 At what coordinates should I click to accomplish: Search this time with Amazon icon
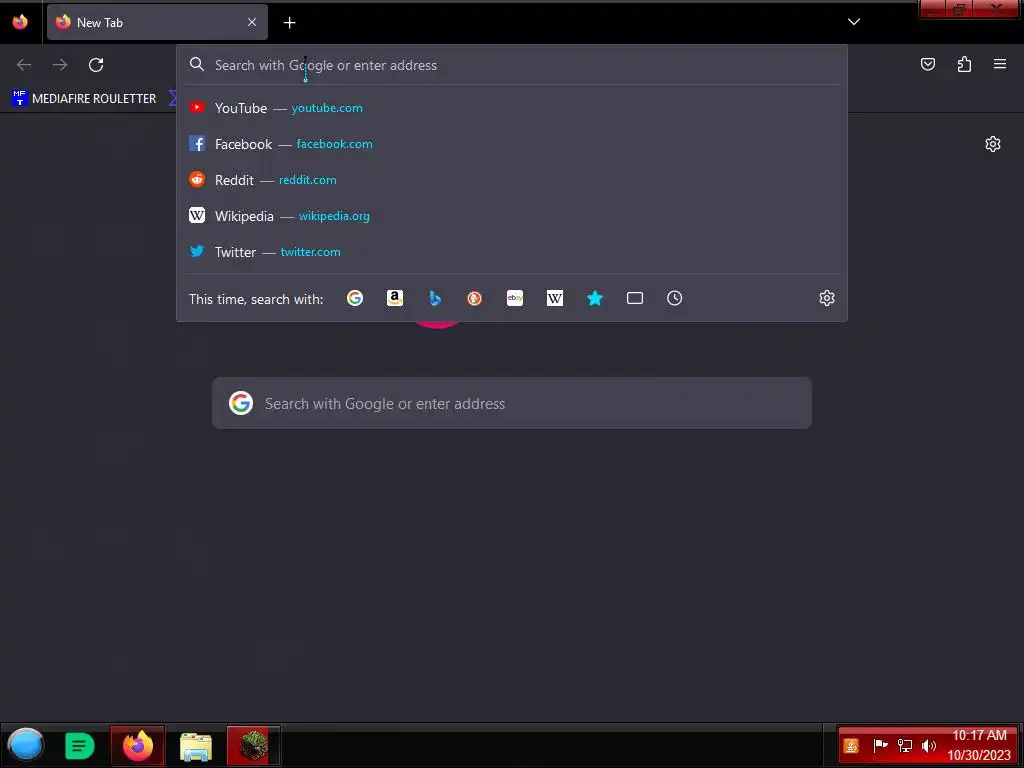tap(394, 298)
